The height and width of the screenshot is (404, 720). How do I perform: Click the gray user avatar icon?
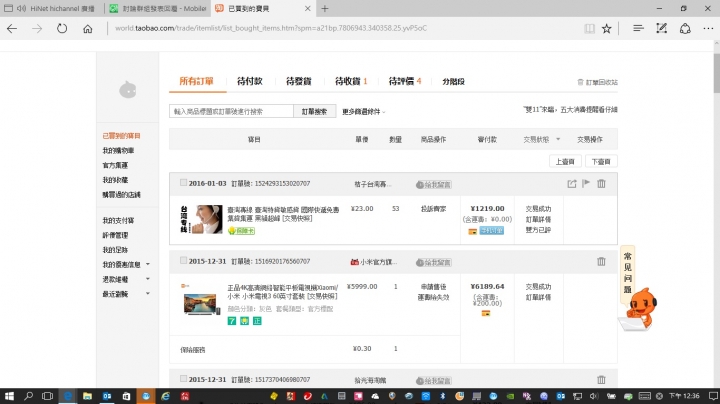coord(128,90)
